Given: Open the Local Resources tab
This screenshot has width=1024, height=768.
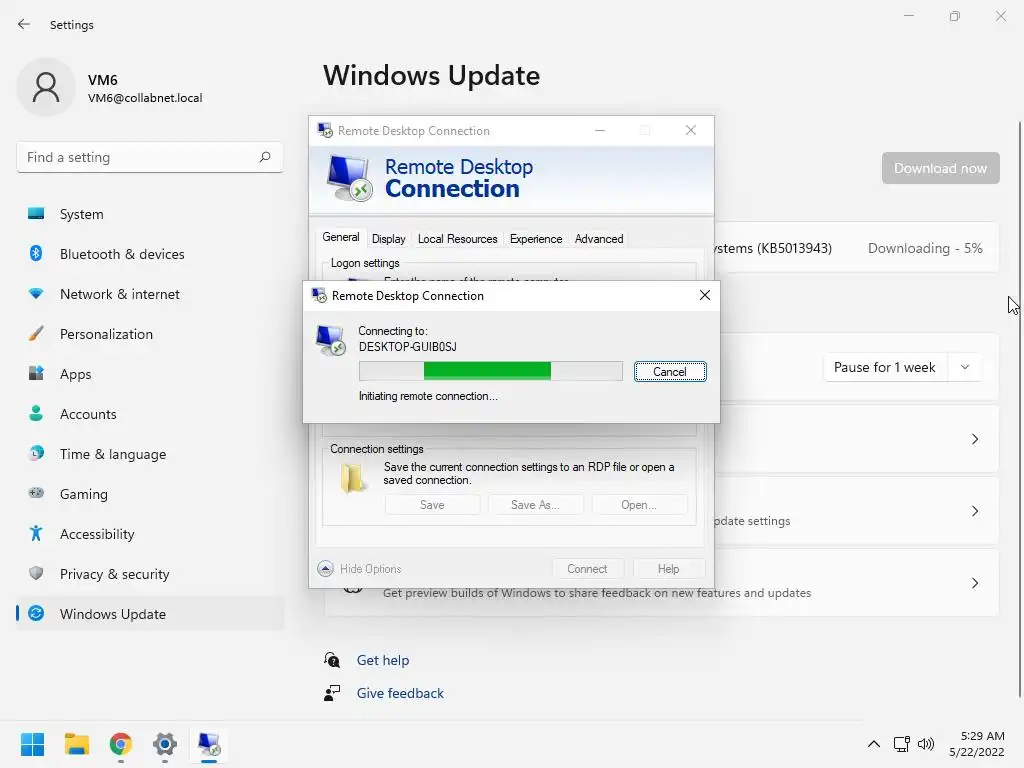Looking at the screenshot, I should tap(457, 239).
